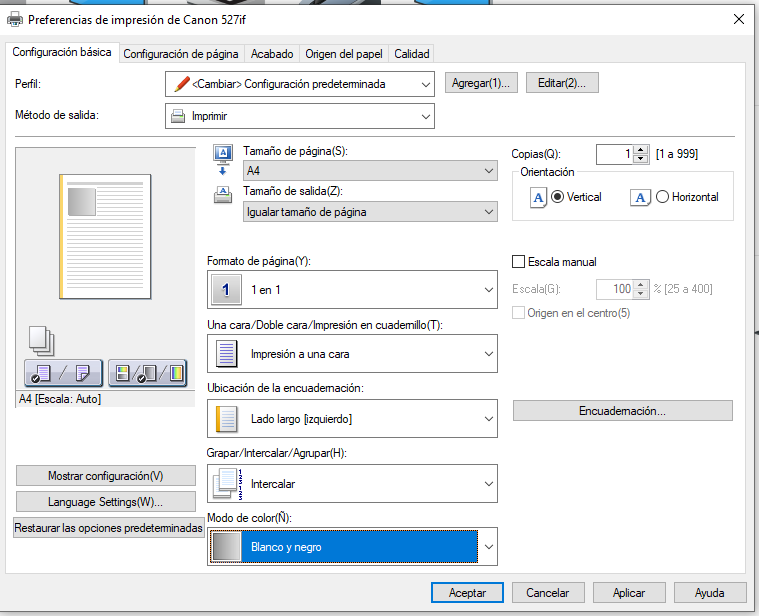Open the Método de salida dropdown

(x=300, y=116)
